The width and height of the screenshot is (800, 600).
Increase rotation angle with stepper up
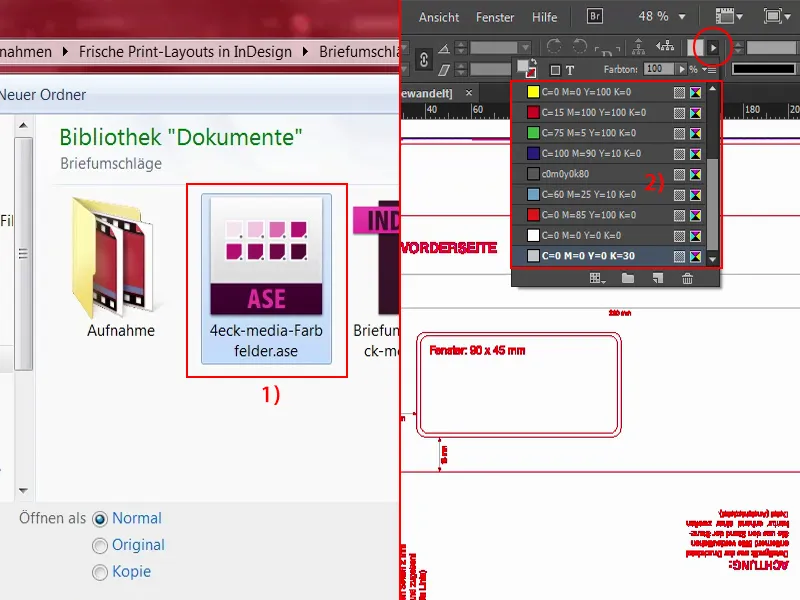(x=461, y=44)
